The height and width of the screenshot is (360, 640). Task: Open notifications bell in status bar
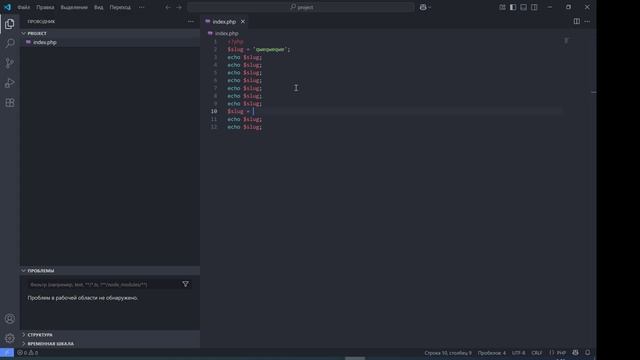tap(588, 353)
